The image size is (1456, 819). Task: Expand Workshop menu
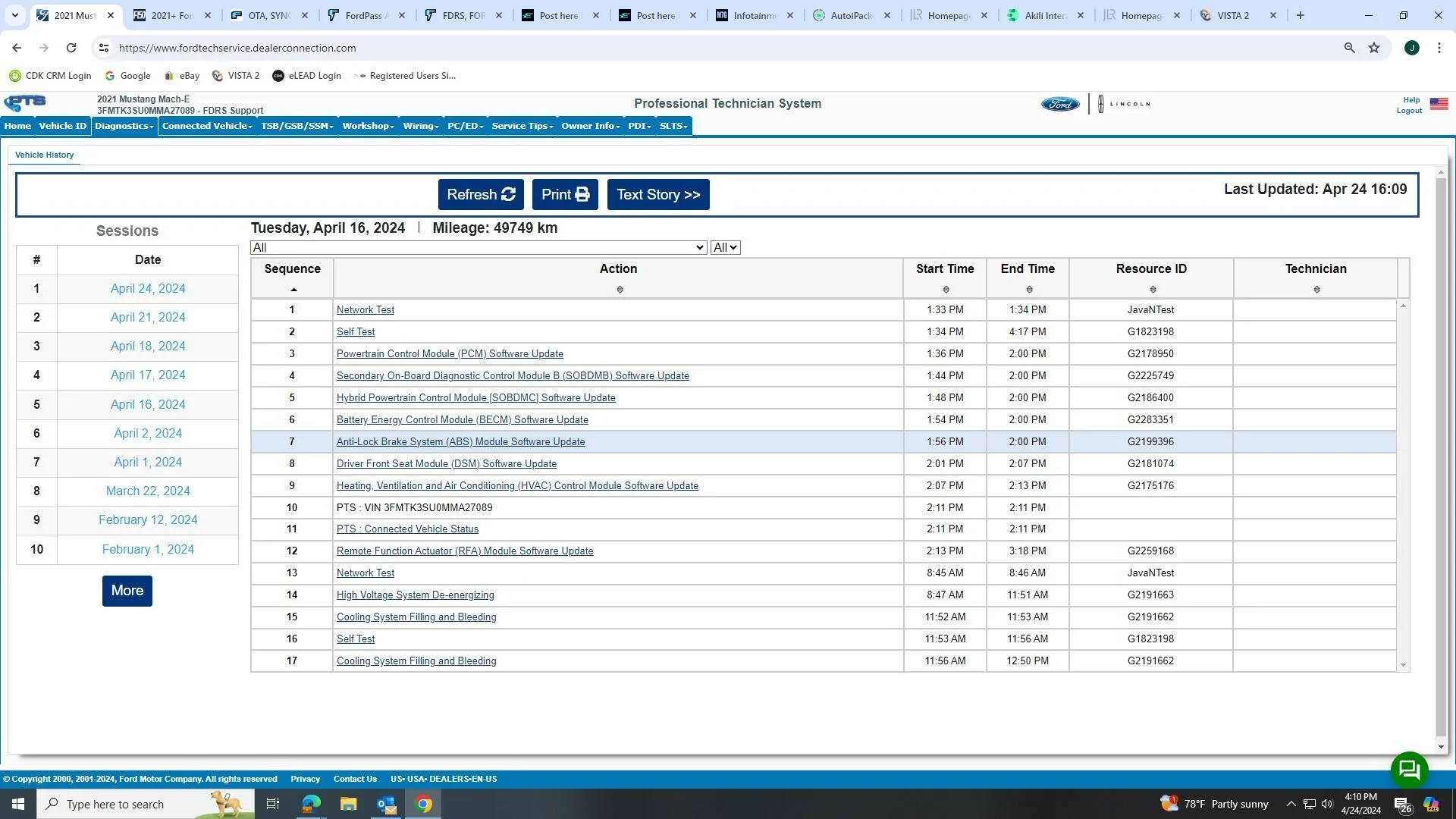pos(368,126)
